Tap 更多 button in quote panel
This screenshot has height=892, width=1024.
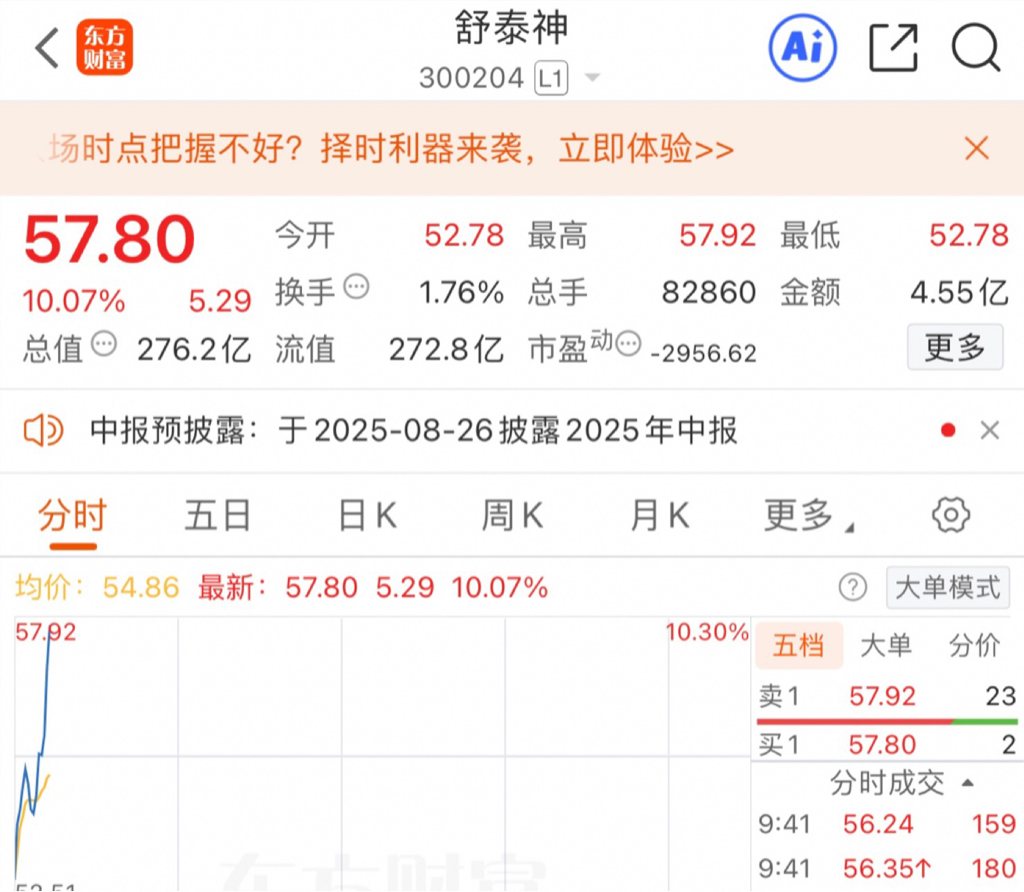point(955,347)
